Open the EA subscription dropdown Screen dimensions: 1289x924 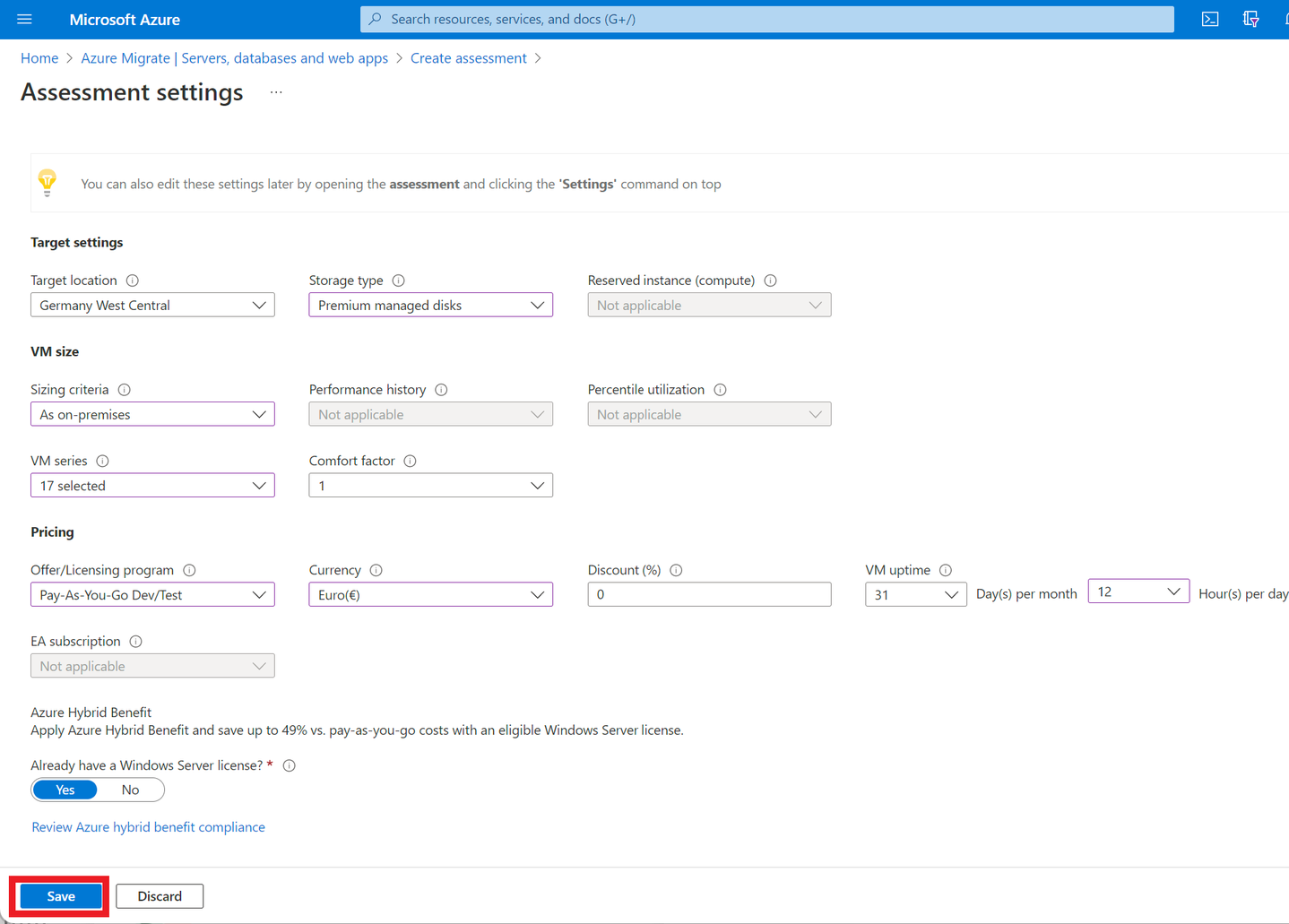(x=152, y=666)
